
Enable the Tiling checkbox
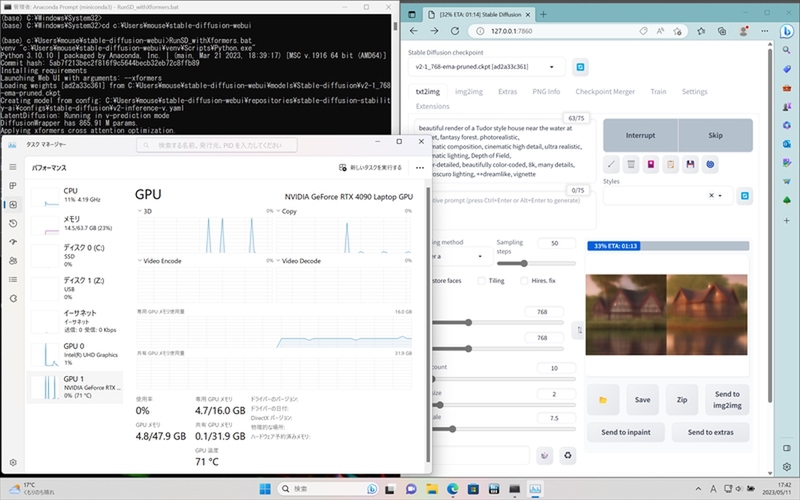click(x=481, y=281)
